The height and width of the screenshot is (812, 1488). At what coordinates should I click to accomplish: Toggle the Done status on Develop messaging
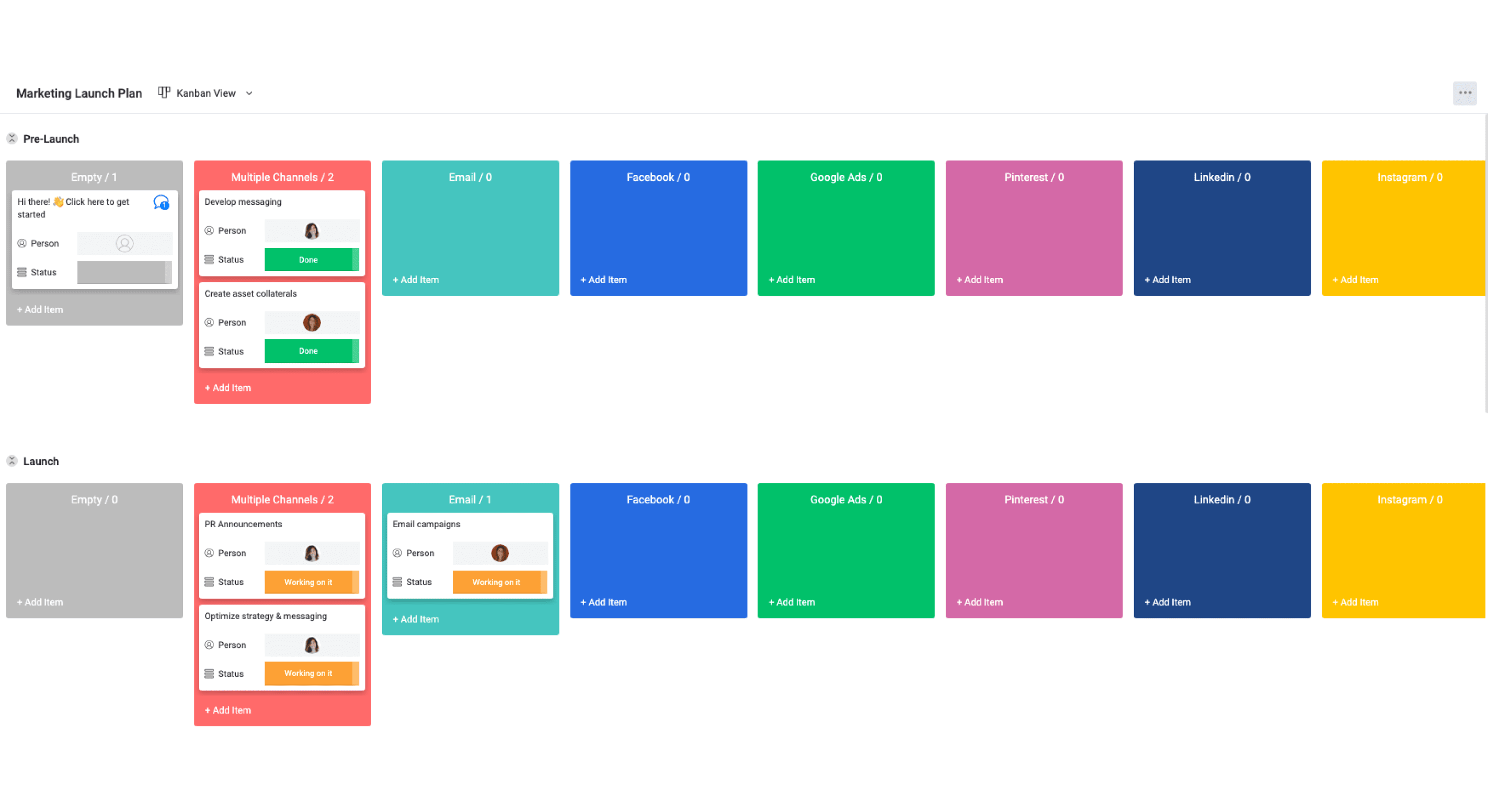point(309,259)
